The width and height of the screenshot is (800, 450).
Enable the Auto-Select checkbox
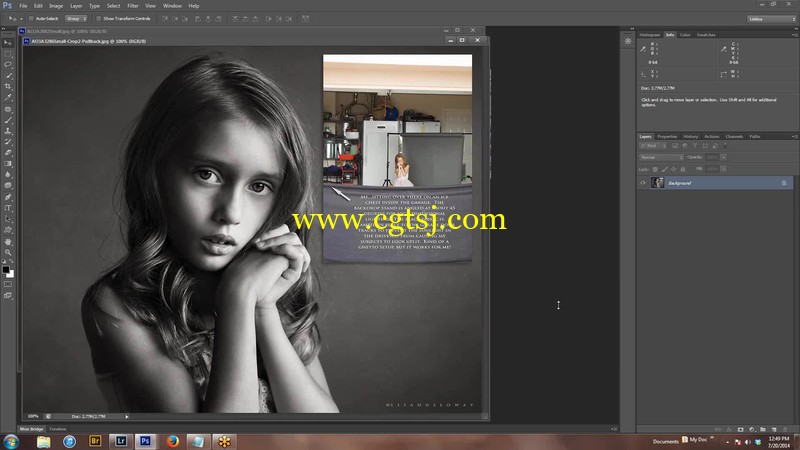click(31, 19)
